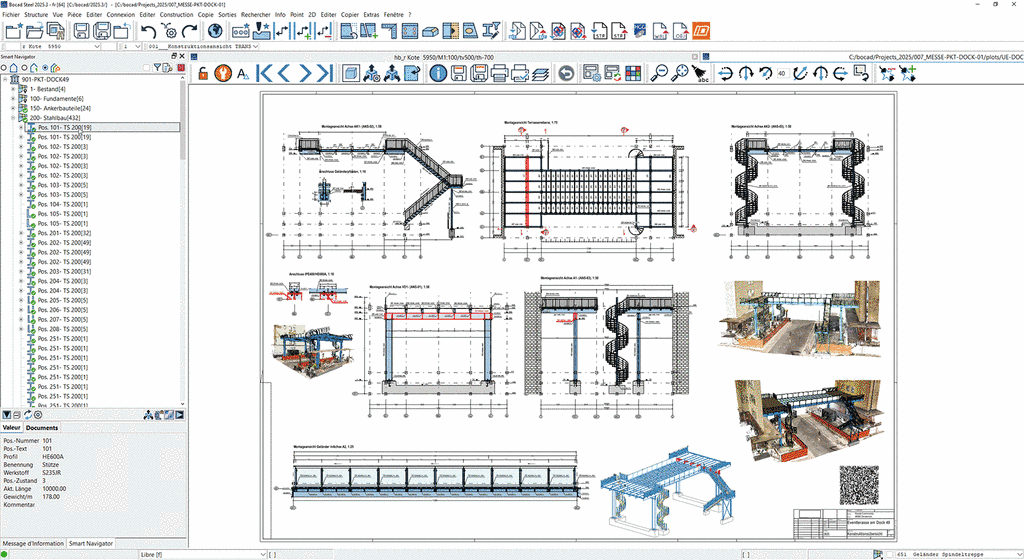Click the Werkstoff value S235JR
This screenshot has width=1024, height=560.
tap(52, 472)
